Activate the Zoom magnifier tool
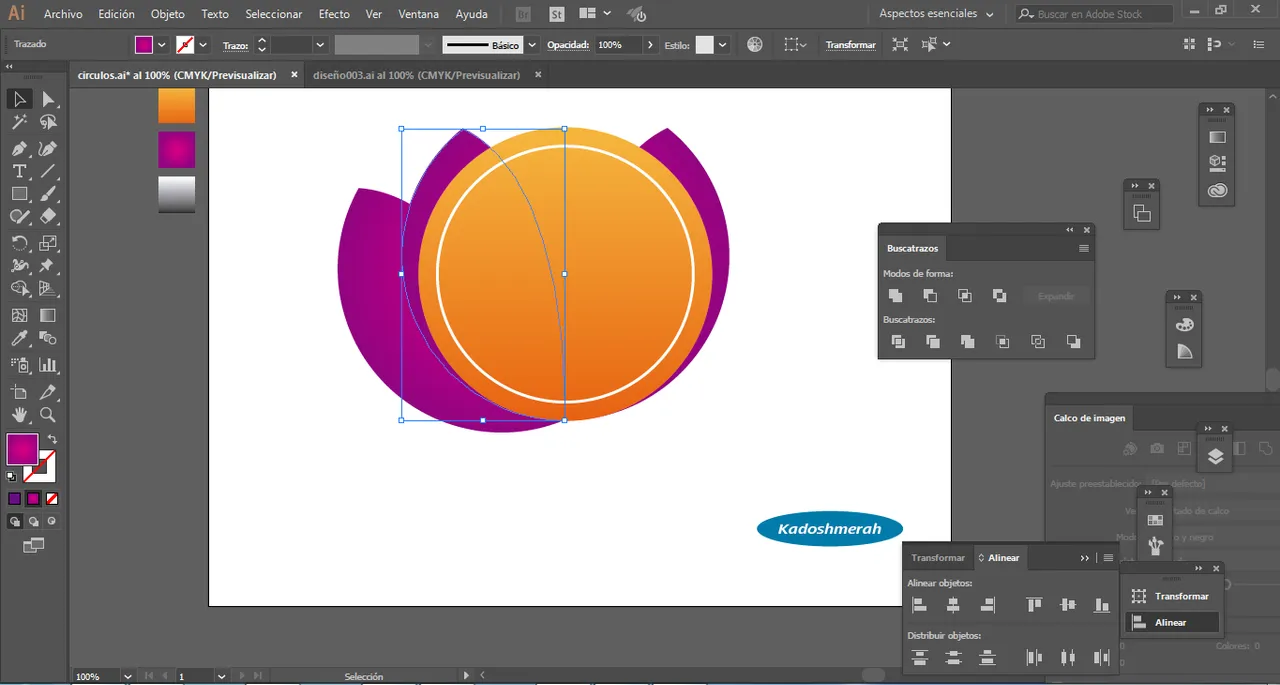Viewport: 1280px width, 685px height. (47, 414)
